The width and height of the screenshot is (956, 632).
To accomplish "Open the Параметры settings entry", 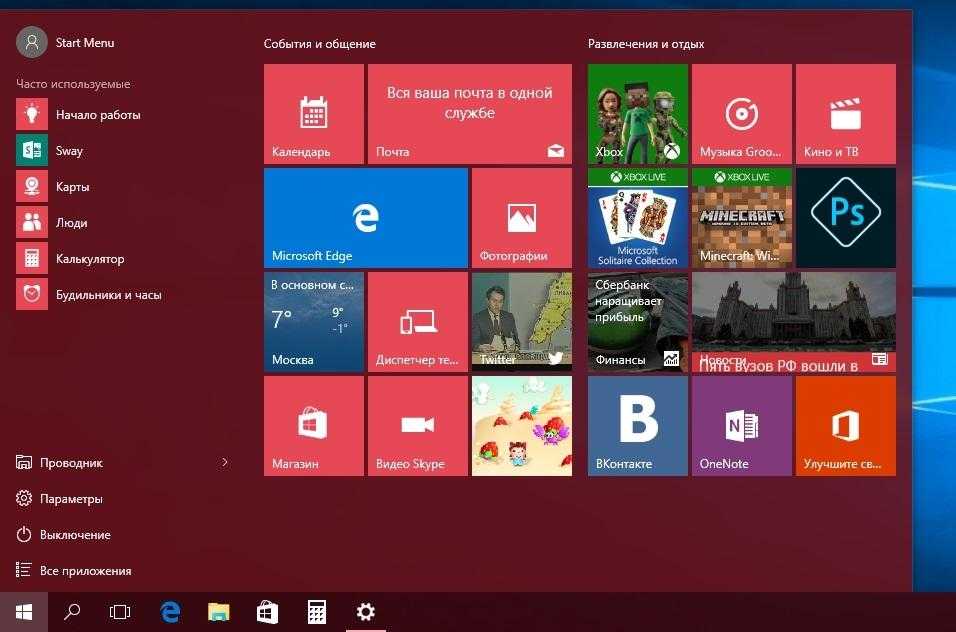I will [x=71, y=499].
